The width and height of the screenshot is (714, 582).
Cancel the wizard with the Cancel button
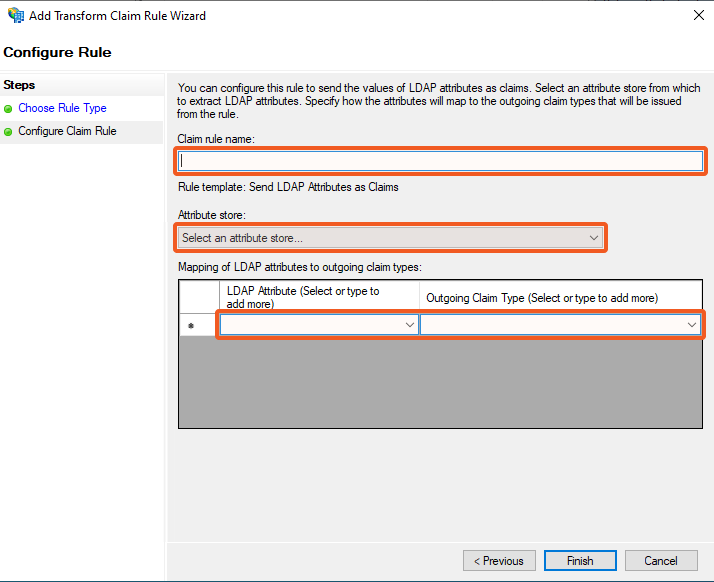pos(660,561)
